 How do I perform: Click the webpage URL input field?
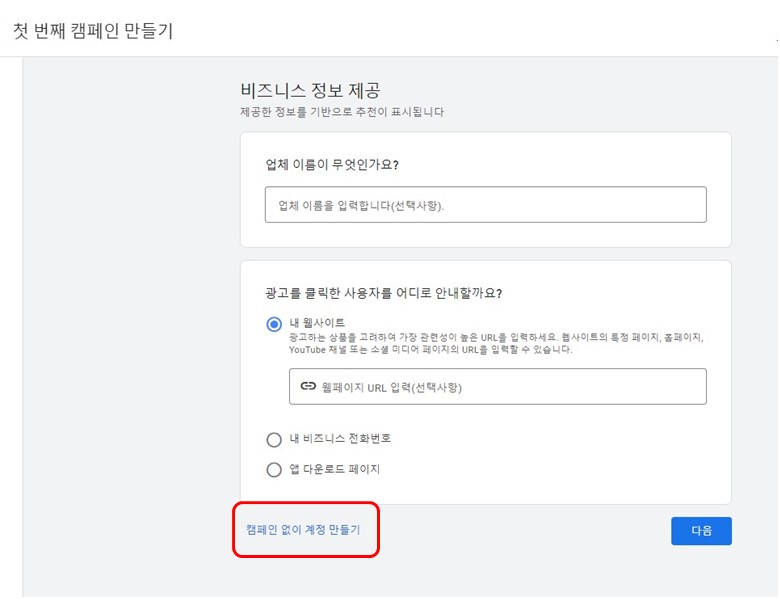pyautogui.click(x=497, y=387)
